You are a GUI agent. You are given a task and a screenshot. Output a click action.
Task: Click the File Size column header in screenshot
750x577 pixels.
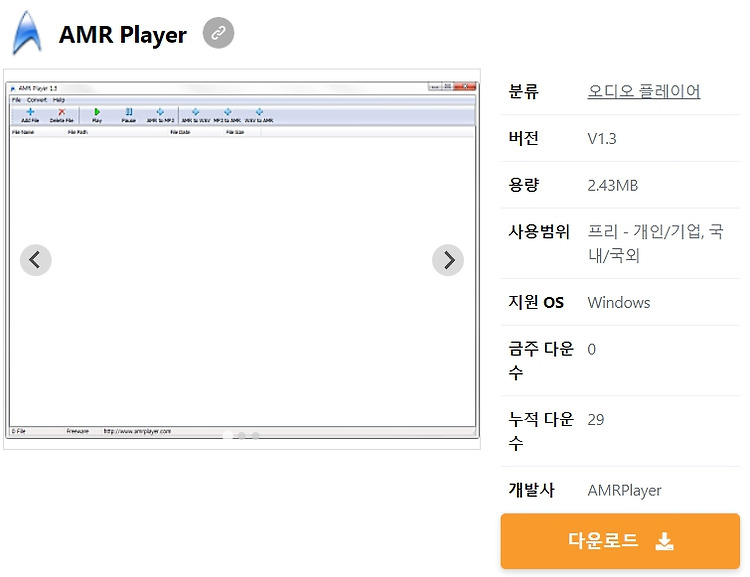235,132
